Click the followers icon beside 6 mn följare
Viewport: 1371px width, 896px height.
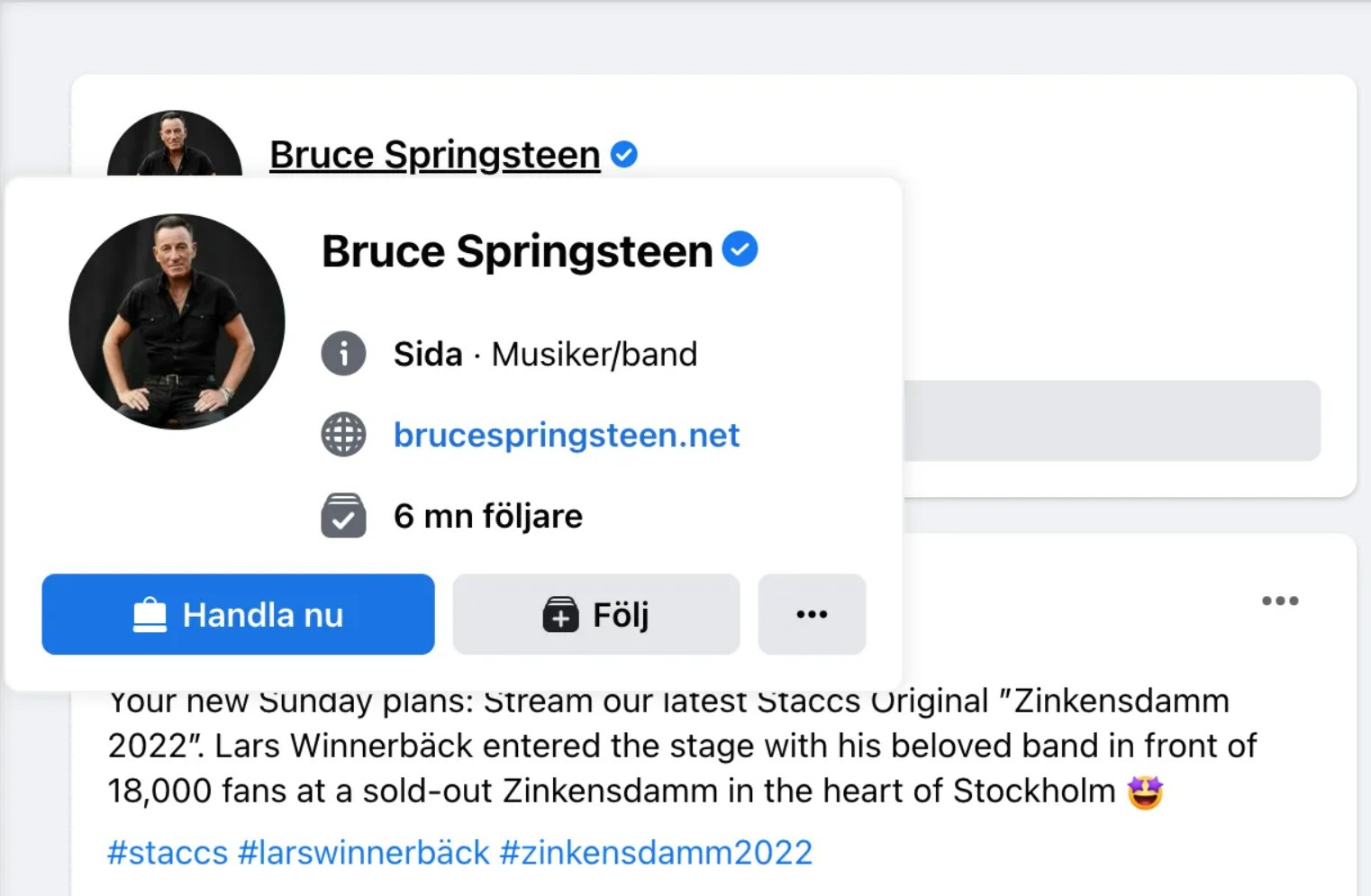click(343, 516)
